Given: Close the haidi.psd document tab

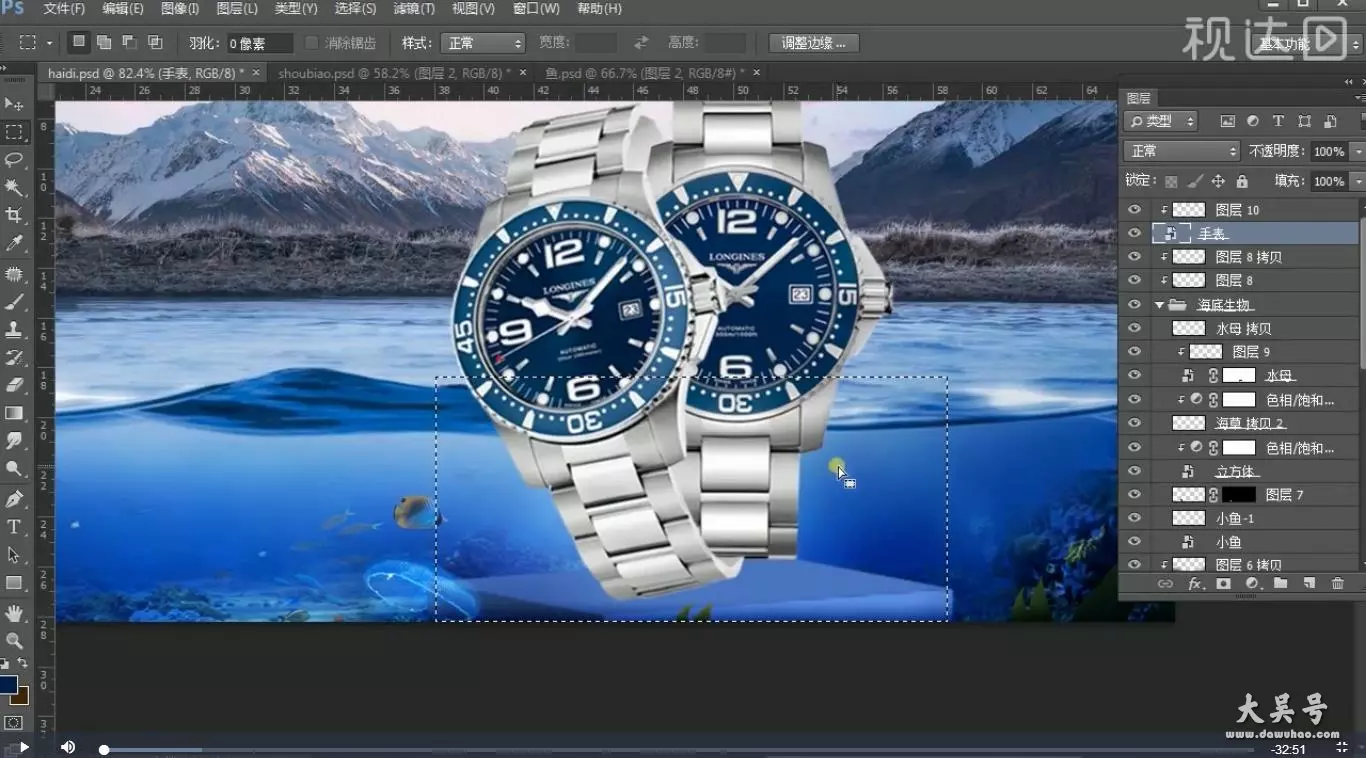Looking at the screenshot, I should [x=256, y=72].
